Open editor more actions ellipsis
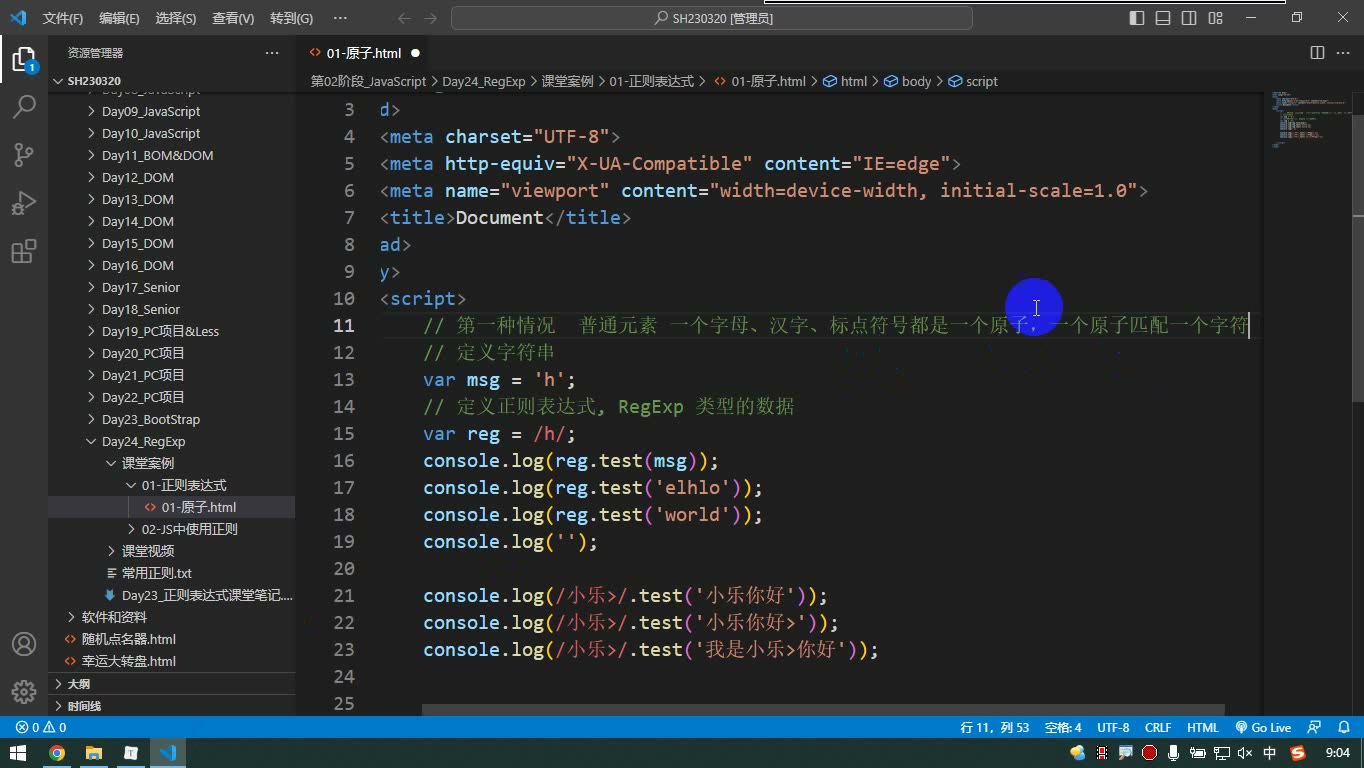Screen dimensions: 1364x768 1343,53
